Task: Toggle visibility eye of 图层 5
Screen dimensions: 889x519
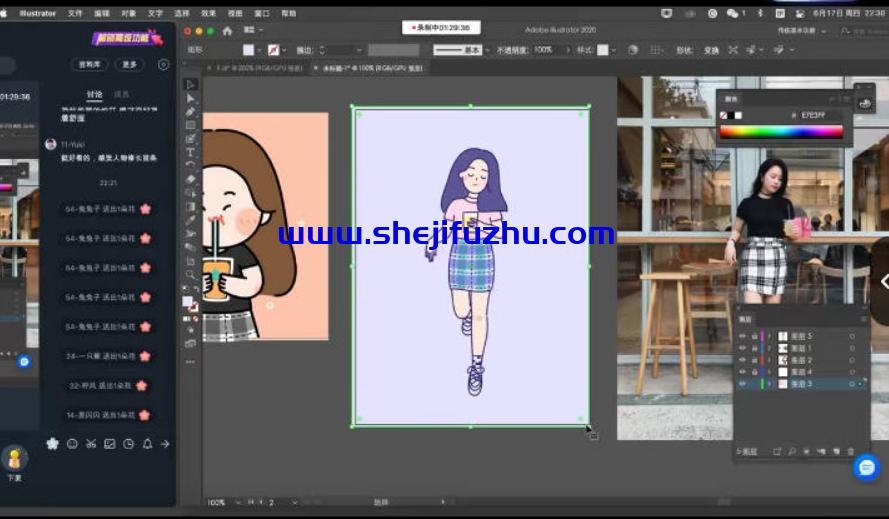Action: [742, 336]
